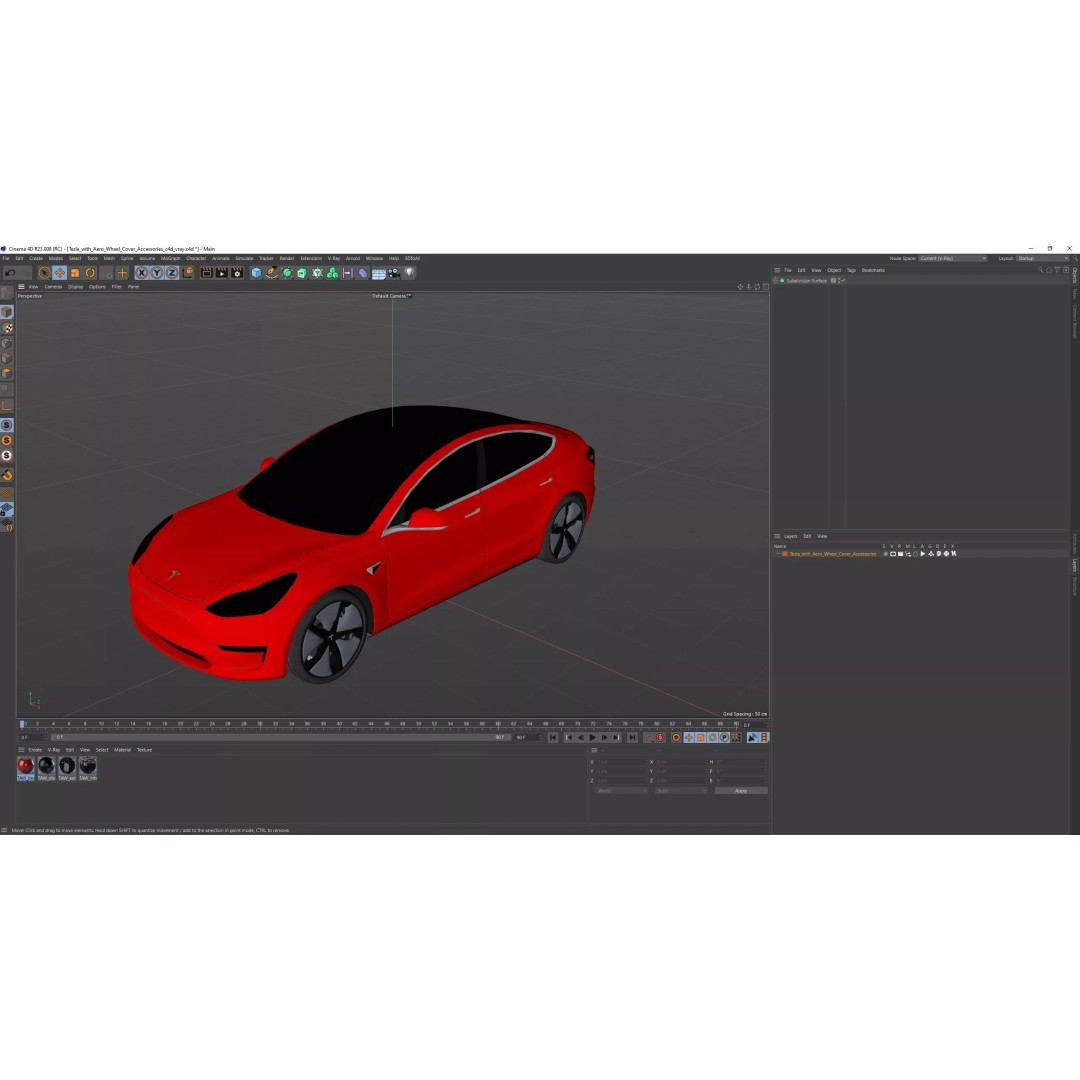This screenshot has width=1080, height=1080.
Task: Toggle Scale keyframe recording
Action: click(x=700, y=737)
